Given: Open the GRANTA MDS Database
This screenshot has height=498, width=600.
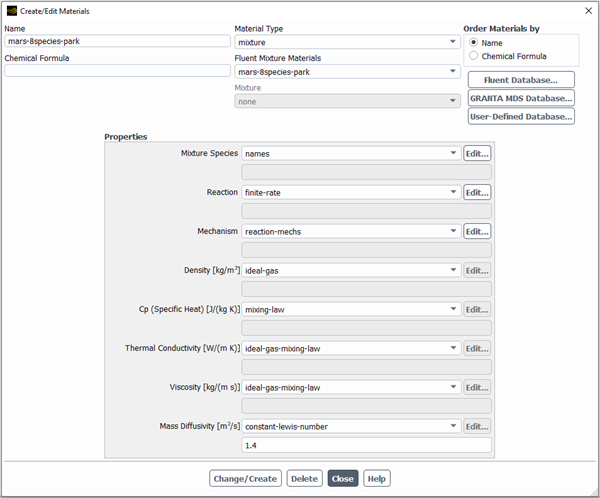Looking at the screenshot, I should coord(521,98).
